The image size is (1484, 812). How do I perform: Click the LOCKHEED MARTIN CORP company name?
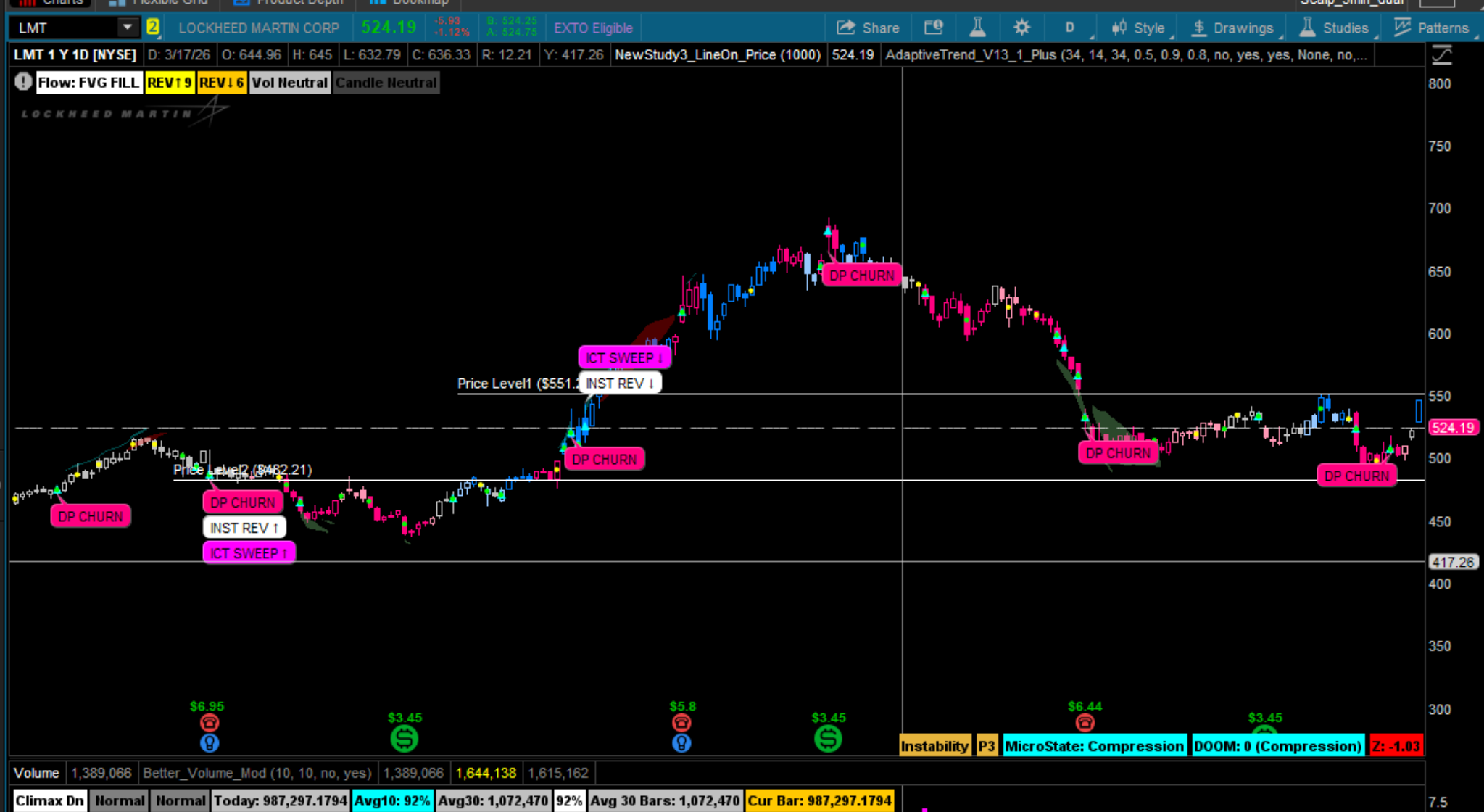pyautogui.click(x=259, y=28)
